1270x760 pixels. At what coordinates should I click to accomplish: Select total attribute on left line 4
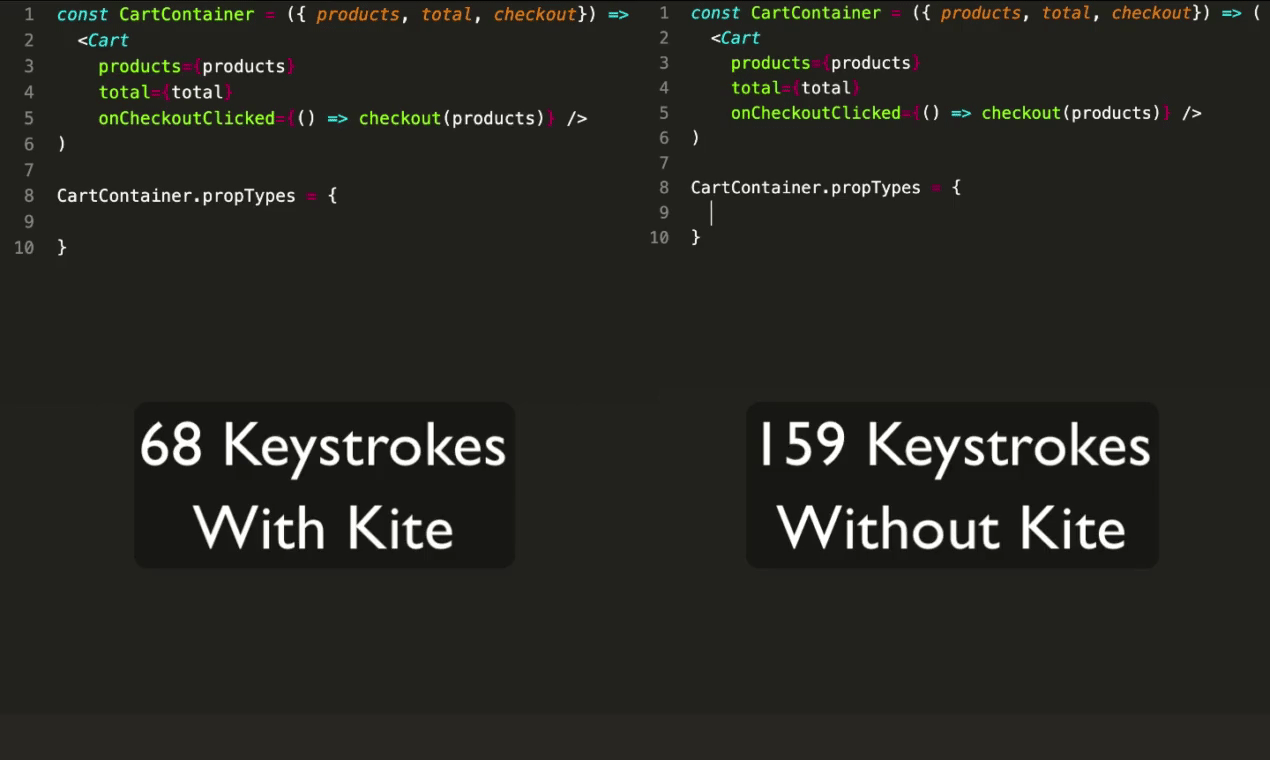point(124,92)
